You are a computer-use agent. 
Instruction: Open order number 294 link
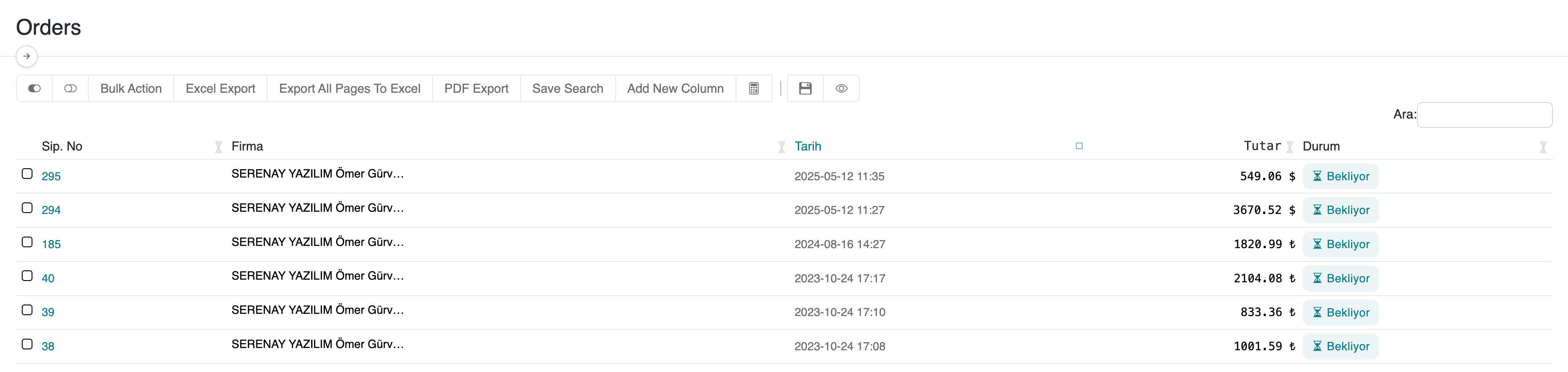pyautogui.click(x=51, y=210)
